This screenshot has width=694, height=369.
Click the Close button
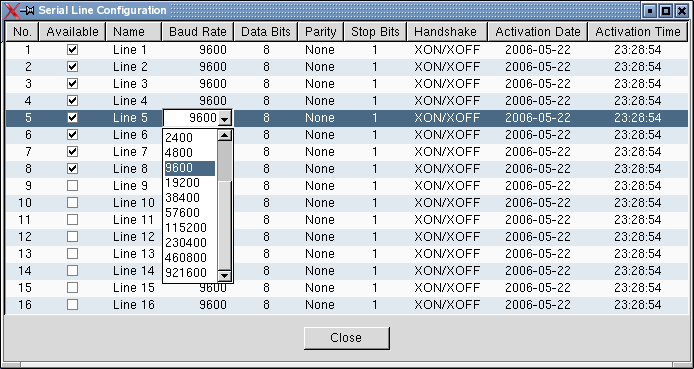tap(347, 338)
